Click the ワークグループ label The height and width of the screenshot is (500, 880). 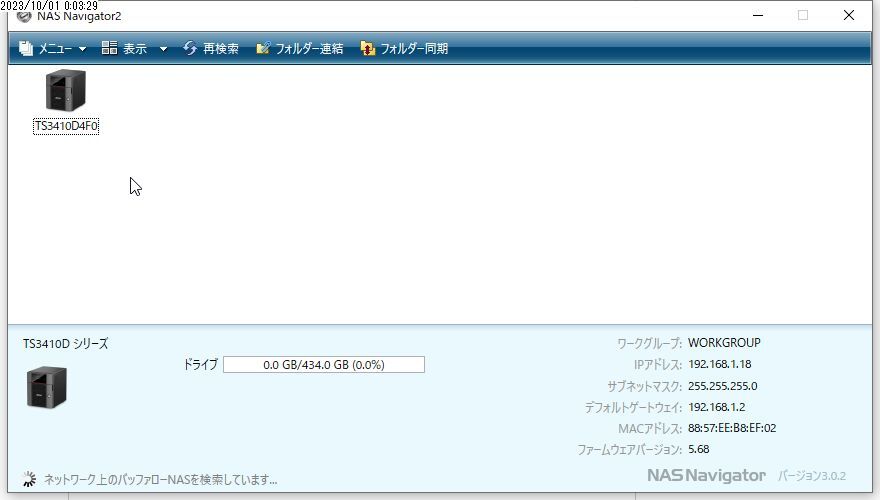[x=649, y=343]
